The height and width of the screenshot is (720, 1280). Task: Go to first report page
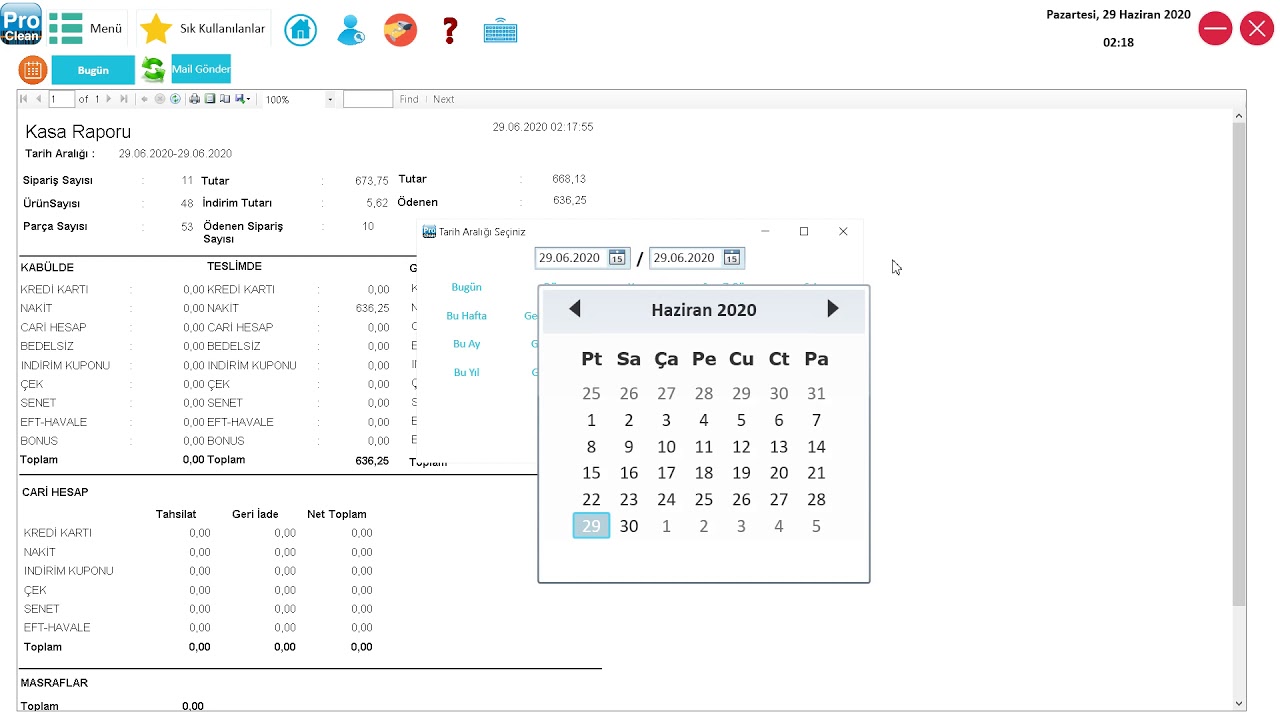point(24,99)
